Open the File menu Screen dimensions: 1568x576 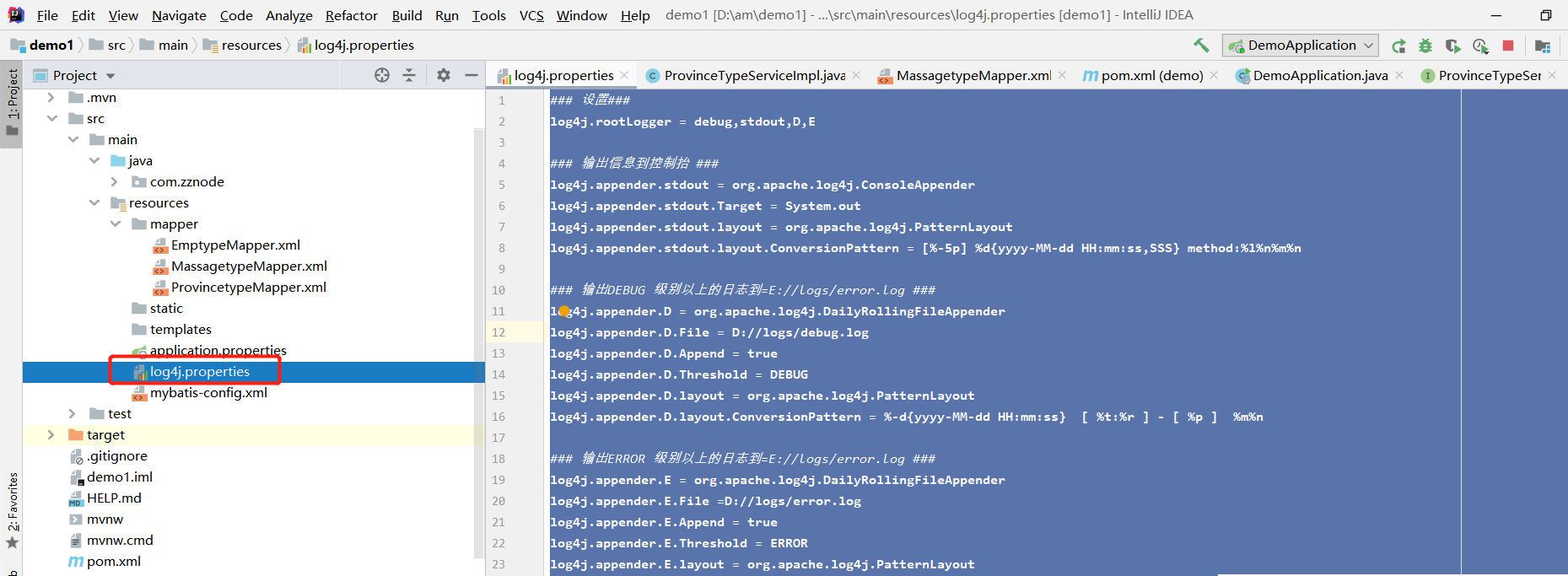click(47, 15)
